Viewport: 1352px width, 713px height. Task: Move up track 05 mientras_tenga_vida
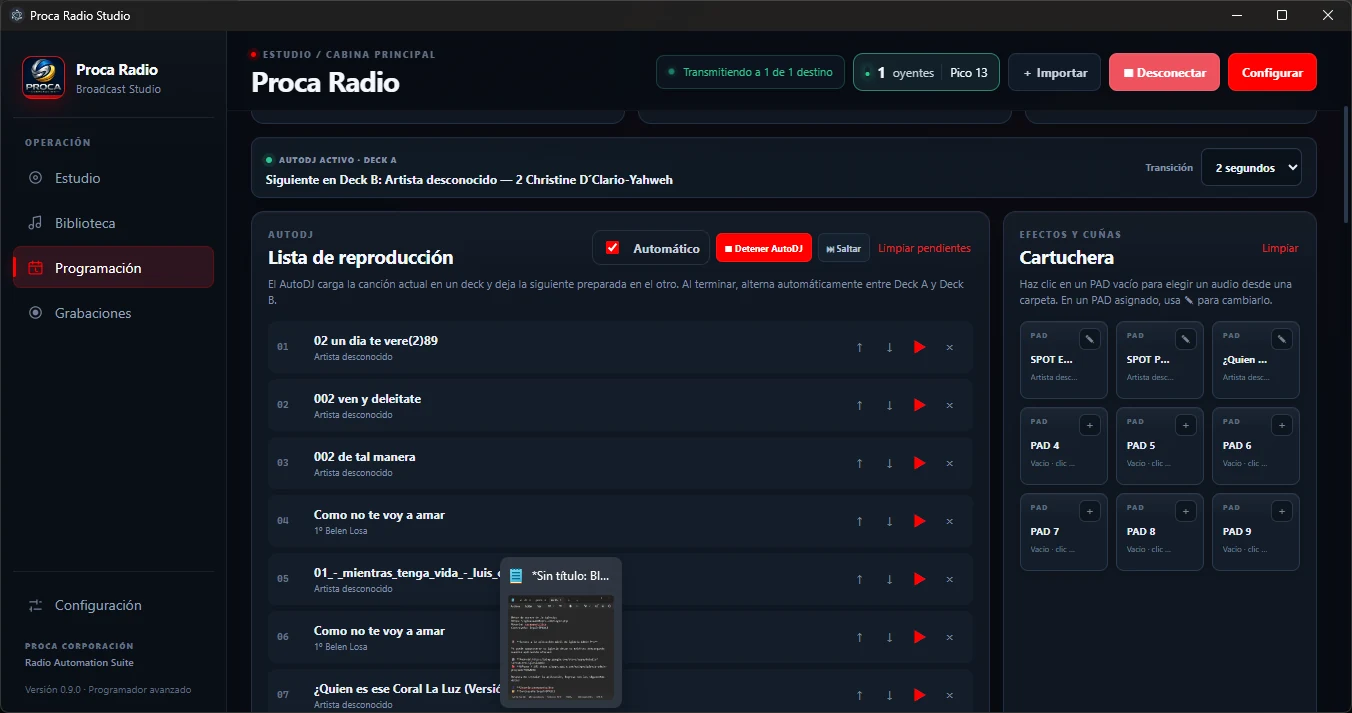coord(860,579)
